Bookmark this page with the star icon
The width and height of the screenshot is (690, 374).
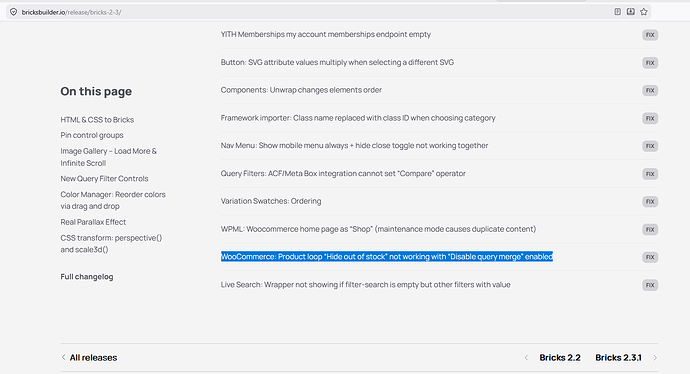tap(644, 12)
